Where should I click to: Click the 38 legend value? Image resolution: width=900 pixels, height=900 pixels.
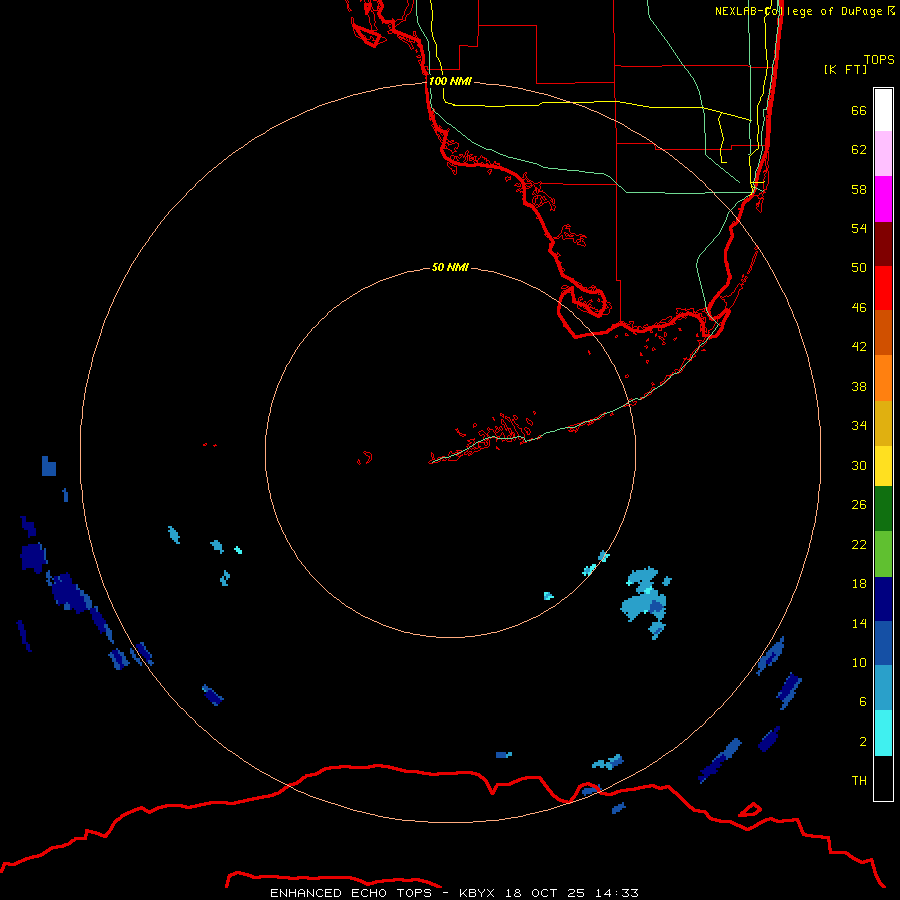[859, 386]
